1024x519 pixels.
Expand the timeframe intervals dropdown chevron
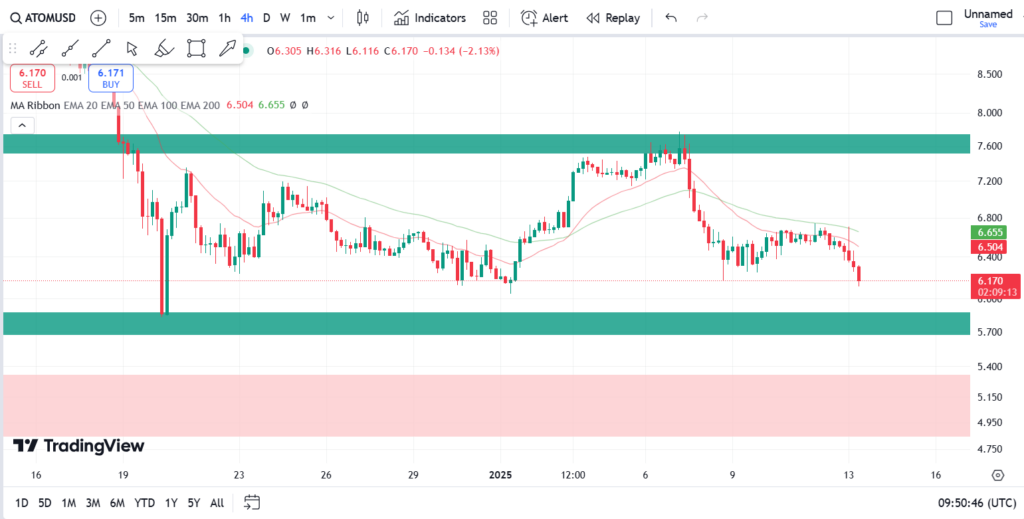click(332, 18)
